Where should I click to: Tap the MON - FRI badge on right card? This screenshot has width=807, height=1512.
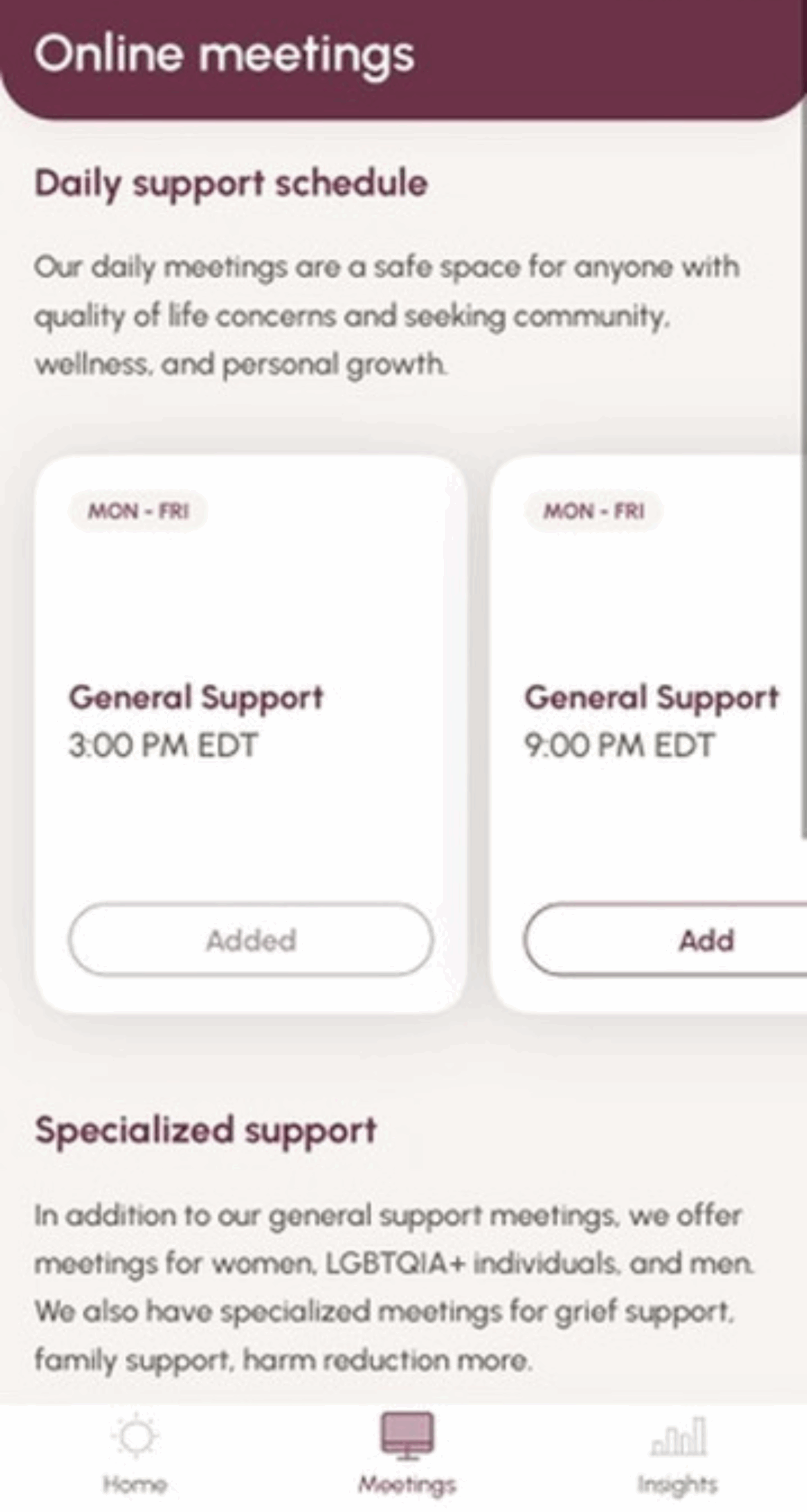tap(594, 511)
